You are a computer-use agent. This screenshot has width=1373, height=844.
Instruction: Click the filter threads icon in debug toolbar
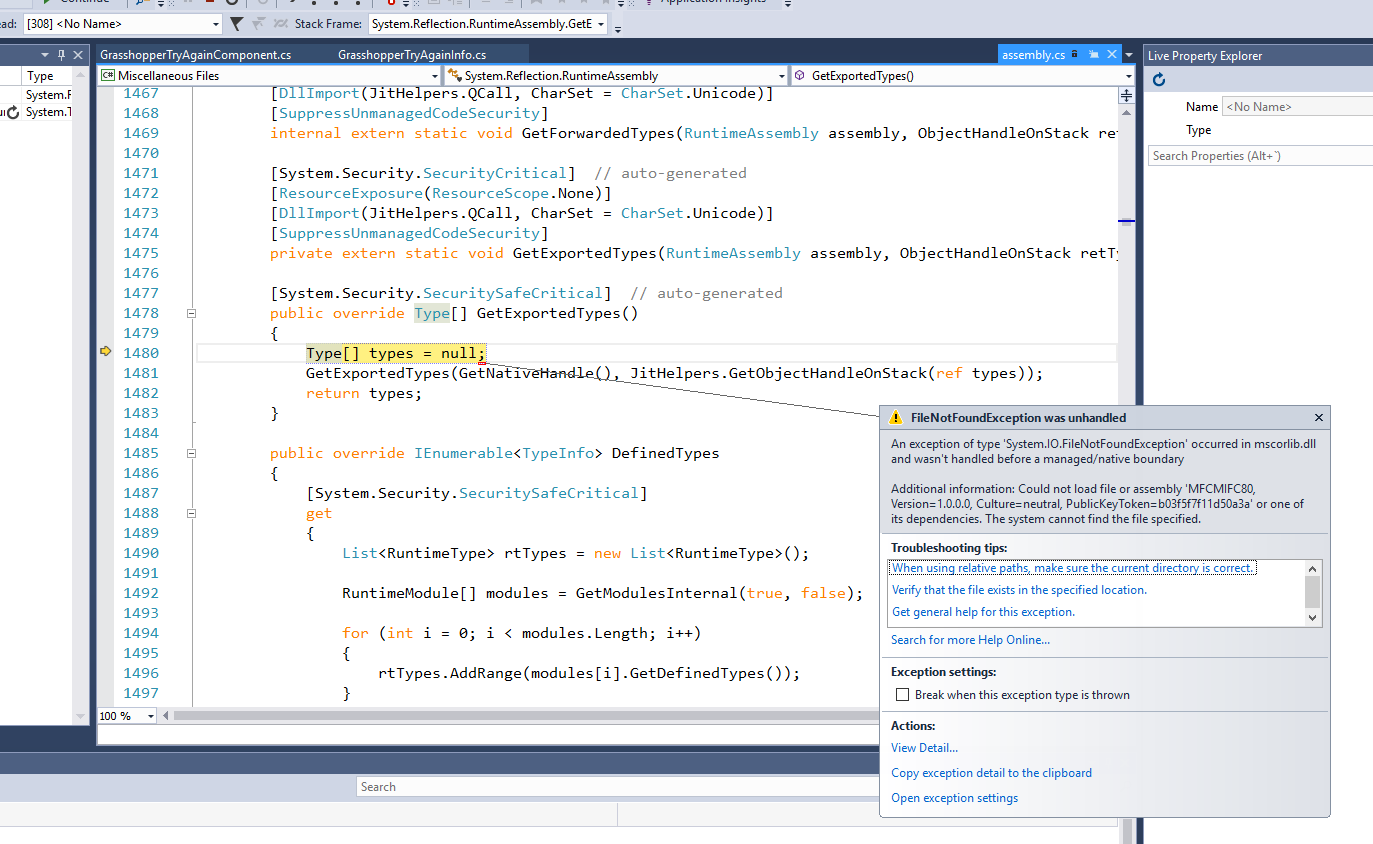click(x=237, y=23)
